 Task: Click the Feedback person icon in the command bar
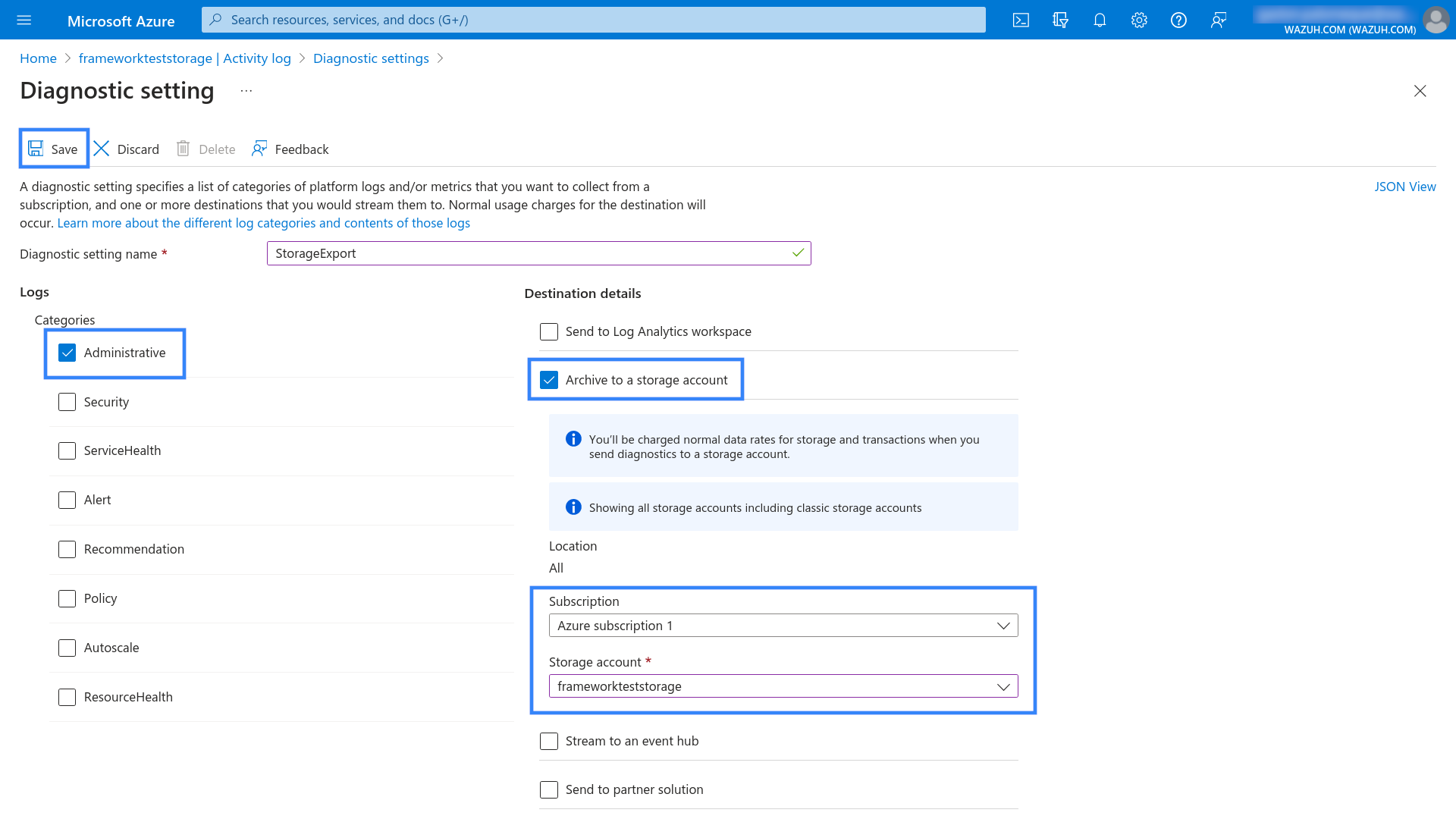[259, 148]
